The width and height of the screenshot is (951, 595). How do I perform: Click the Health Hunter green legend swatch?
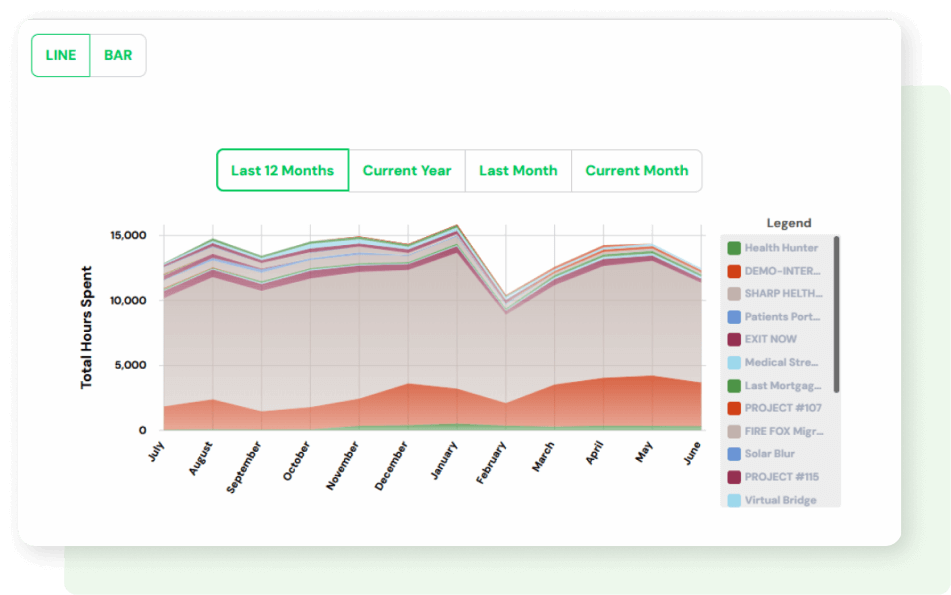[734, 248]
